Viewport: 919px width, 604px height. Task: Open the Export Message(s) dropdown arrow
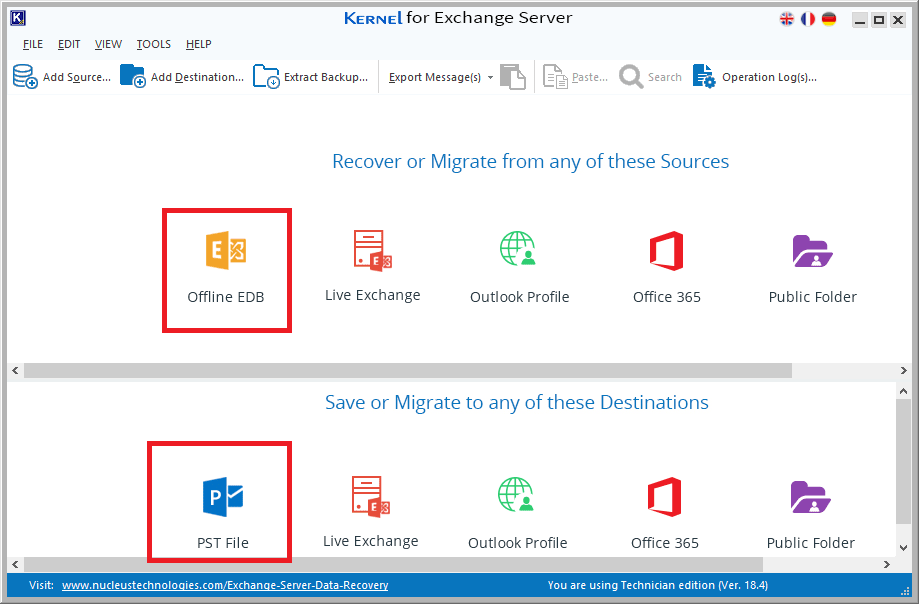coord(491,77)
